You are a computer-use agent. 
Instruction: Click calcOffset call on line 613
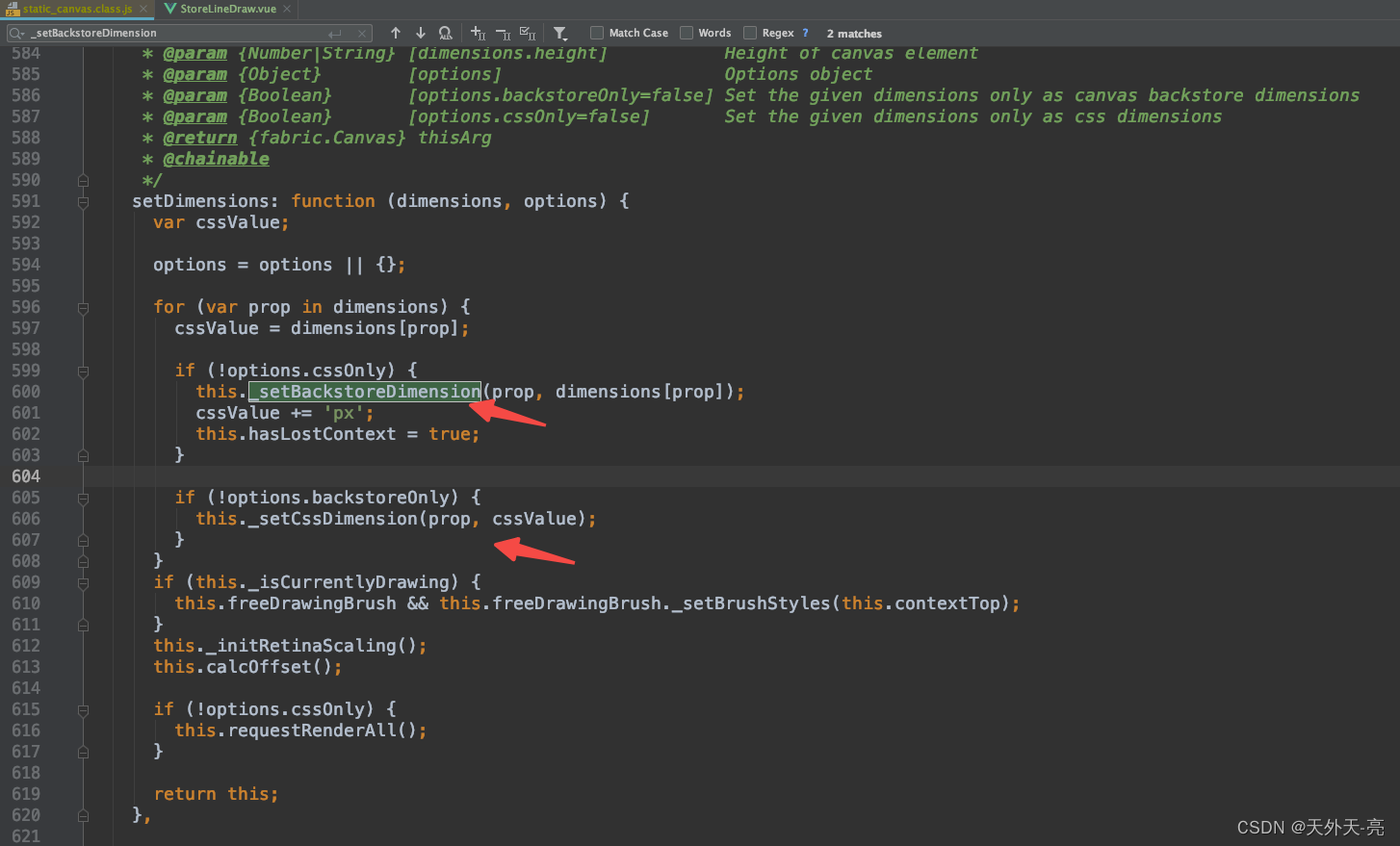click(259, 667)
